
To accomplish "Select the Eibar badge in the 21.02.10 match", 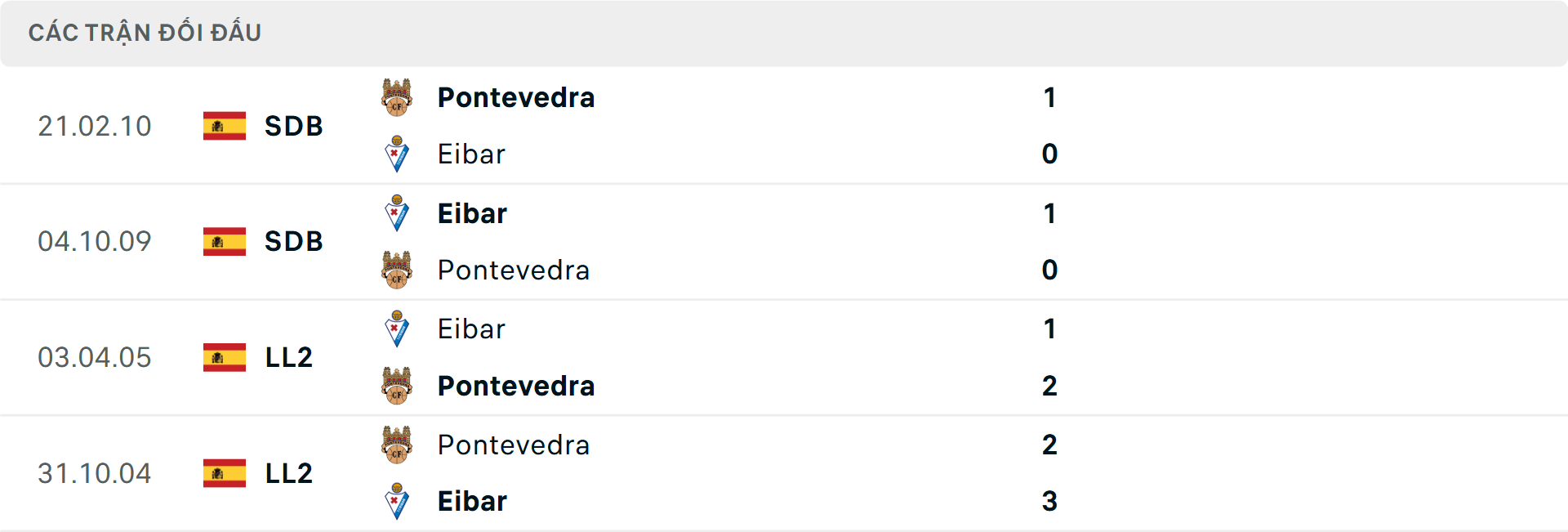I will pyautogui.click(x=398, y=154).
